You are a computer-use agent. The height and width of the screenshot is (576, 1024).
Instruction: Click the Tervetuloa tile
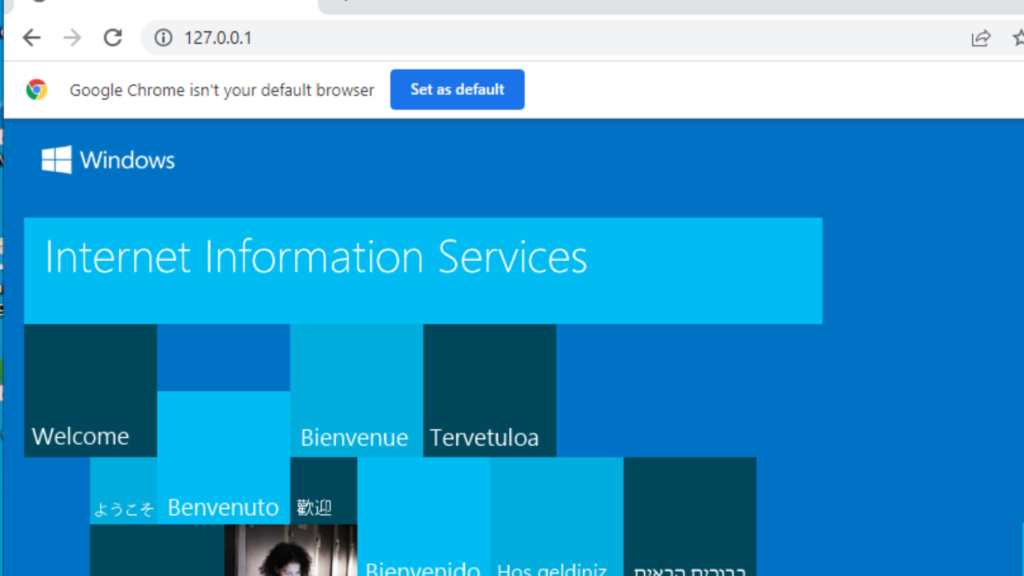(x=489, y=390)
